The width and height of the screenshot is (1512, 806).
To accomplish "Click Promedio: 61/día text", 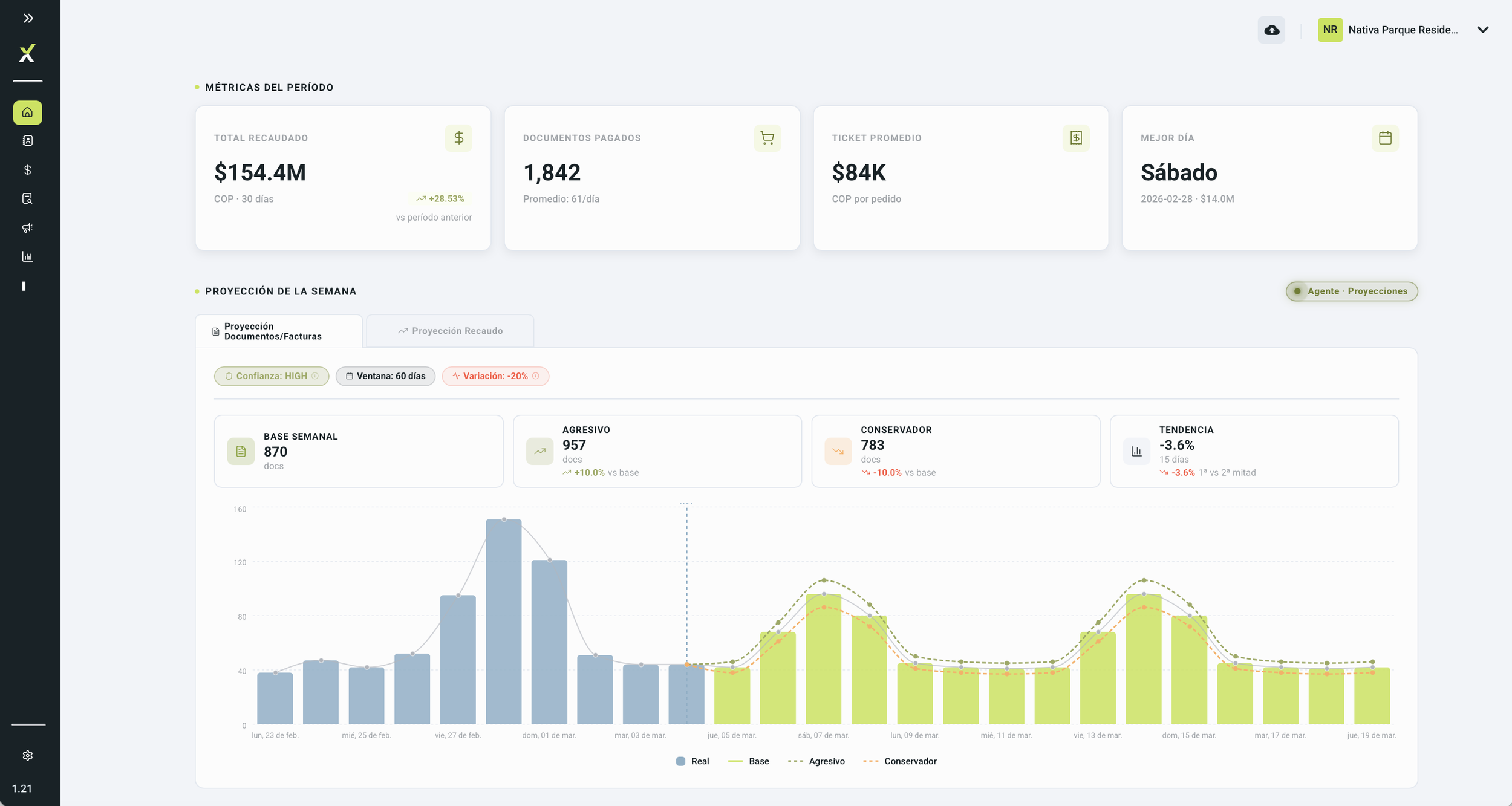I will coord(561,199).
